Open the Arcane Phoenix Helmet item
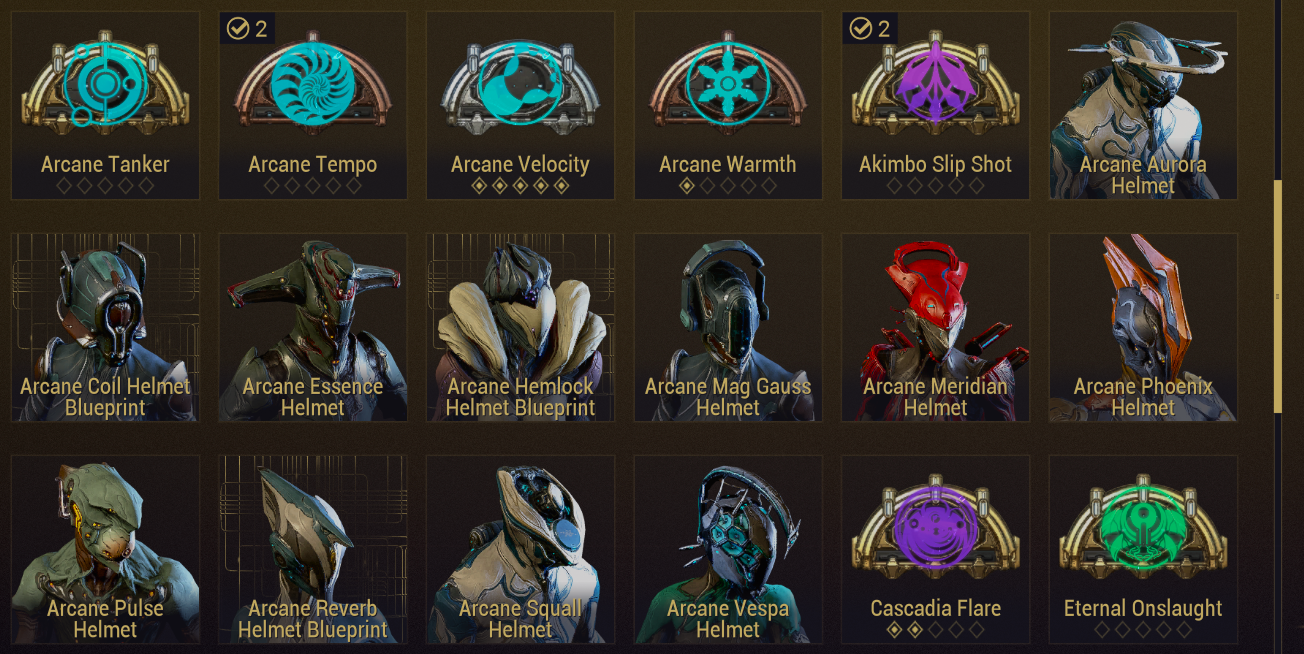 (1143, 327)
